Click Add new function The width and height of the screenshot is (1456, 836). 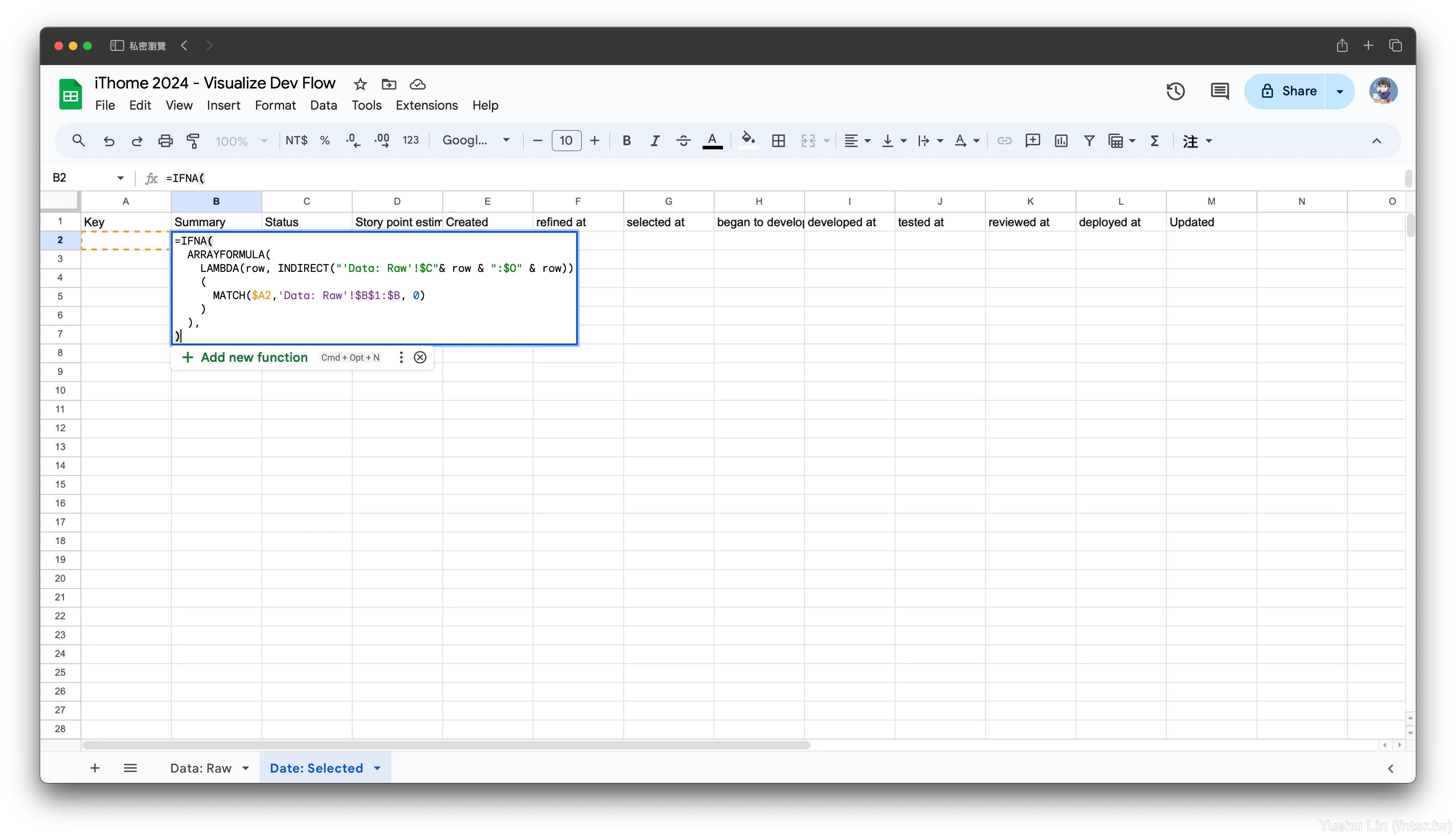(x=245, y=357)
